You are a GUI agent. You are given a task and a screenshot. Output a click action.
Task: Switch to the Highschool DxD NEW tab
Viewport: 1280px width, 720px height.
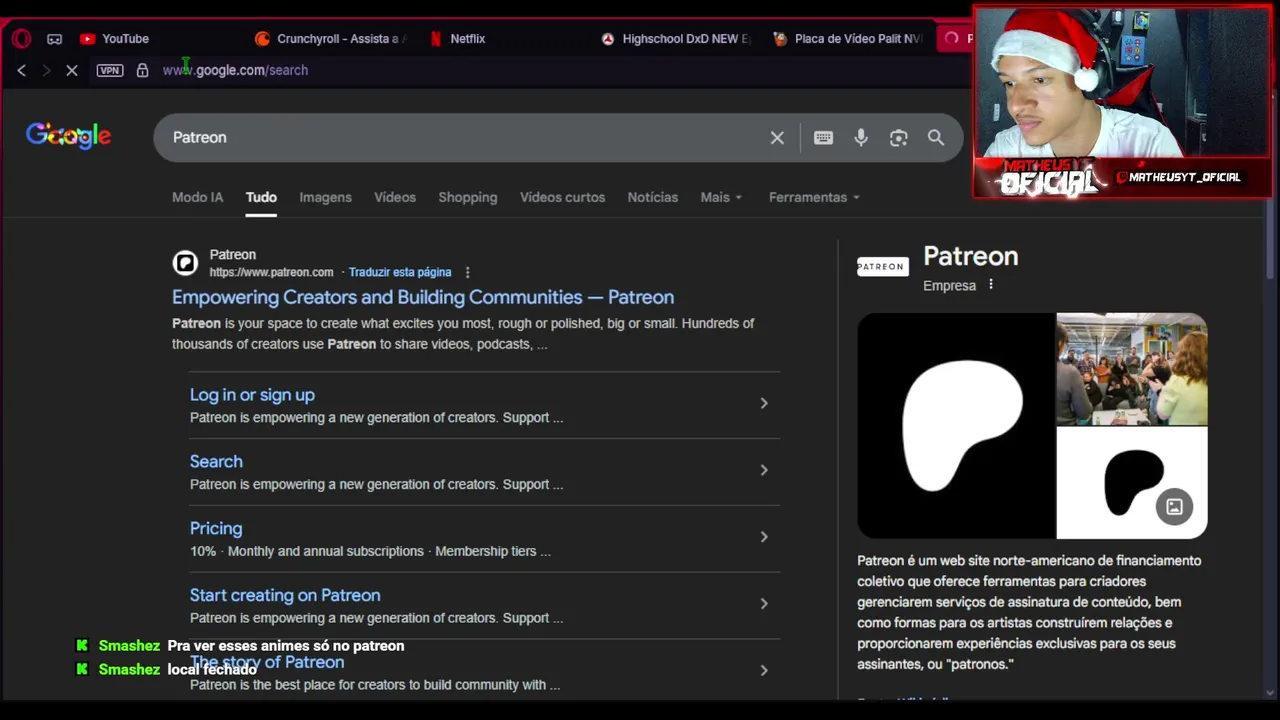coord(677,39)
